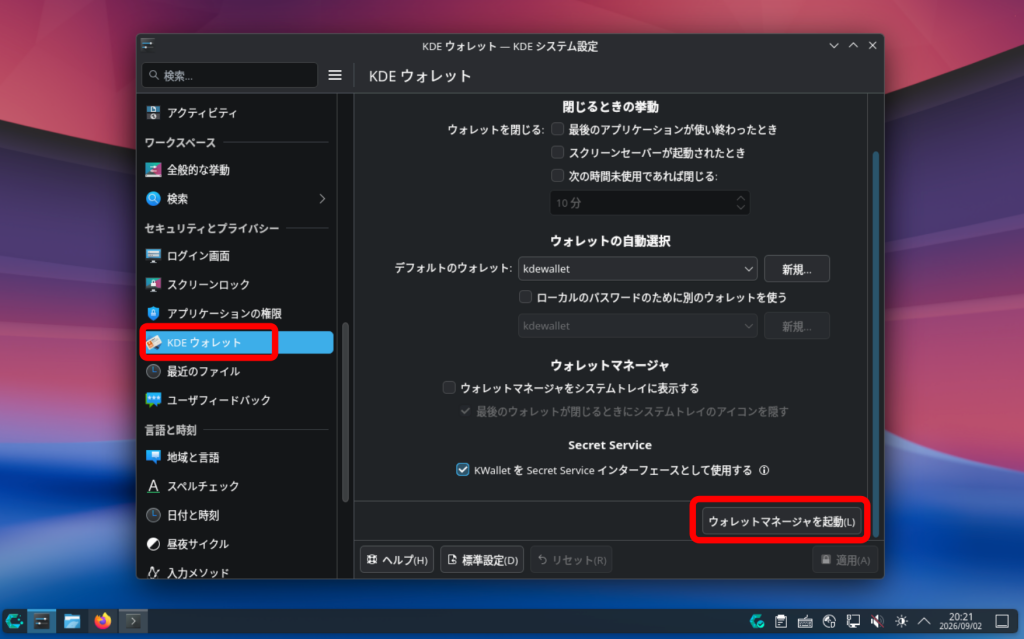Click the ウォレットマネージャを起動 button
The width and height of the screenshot is (1024, 639).
pyautogui.click(x=781, y=521)
